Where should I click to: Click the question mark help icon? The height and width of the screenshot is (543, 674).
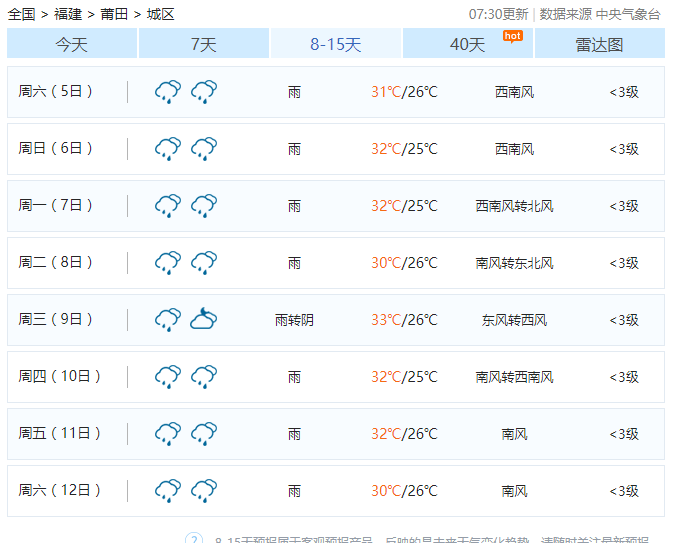click(194, 538)
